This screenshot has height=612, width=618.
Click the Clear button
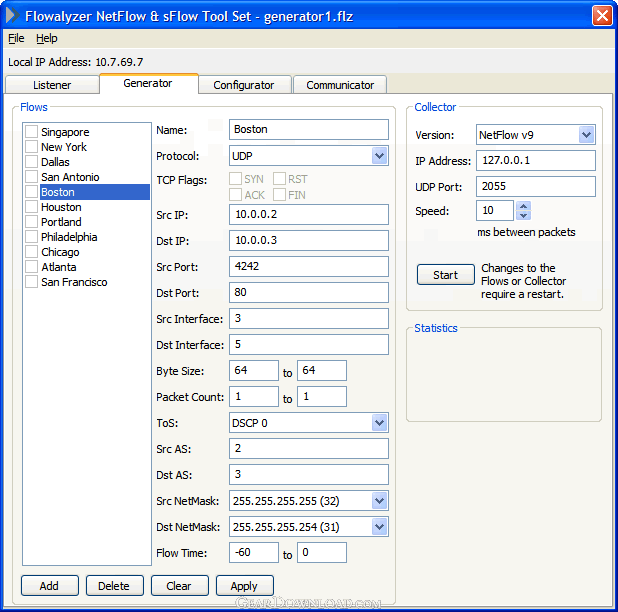coord(179,586)
